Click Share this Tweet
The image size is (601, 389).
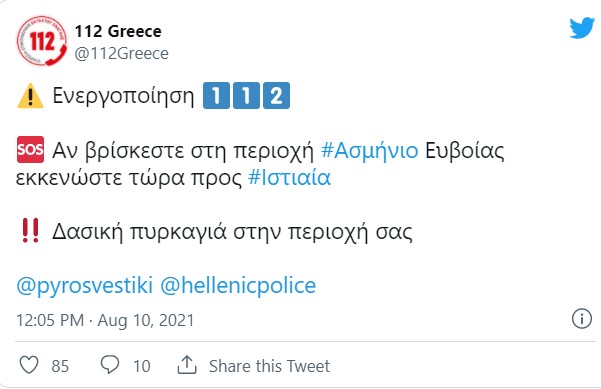269,366
